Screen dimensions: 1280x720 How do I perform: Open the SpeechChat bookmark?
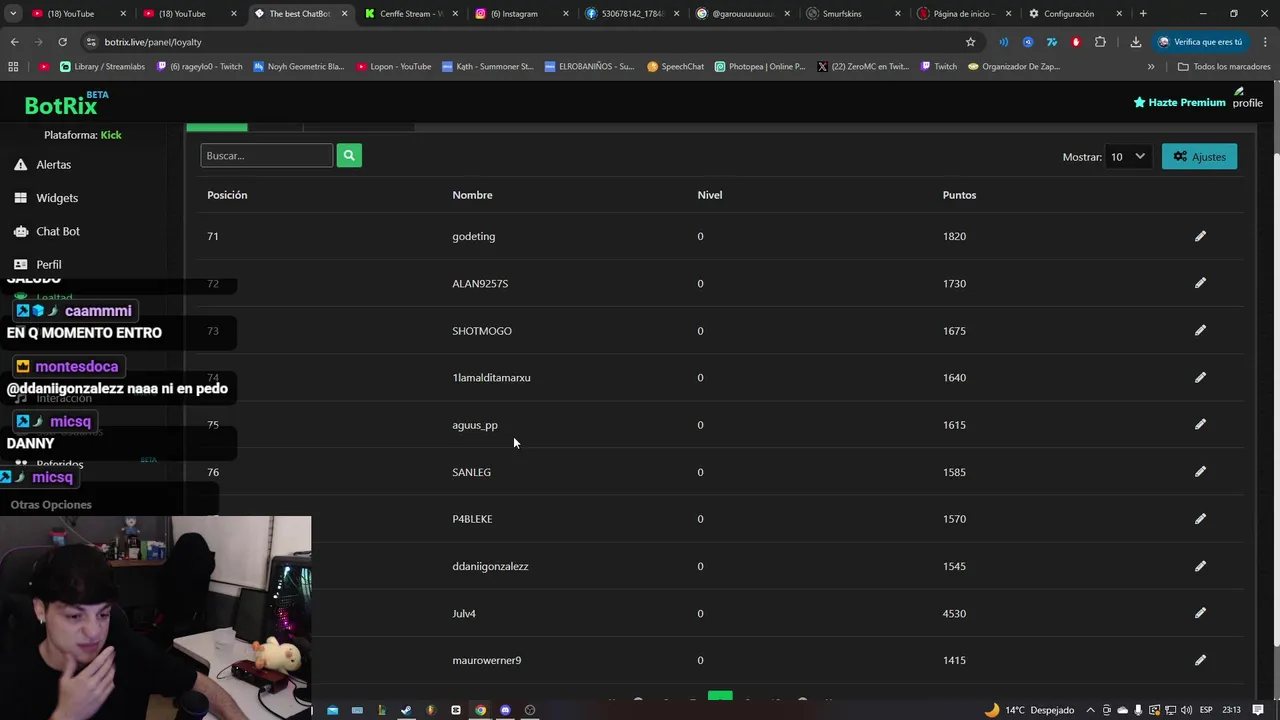click(675, 67)
